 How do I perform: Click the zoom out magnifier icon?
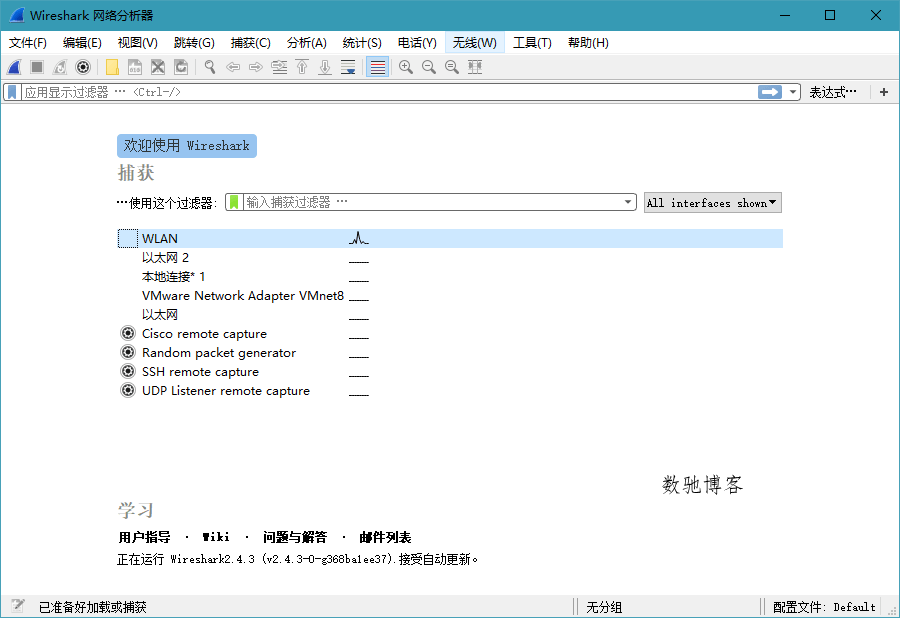pos(429,67)
